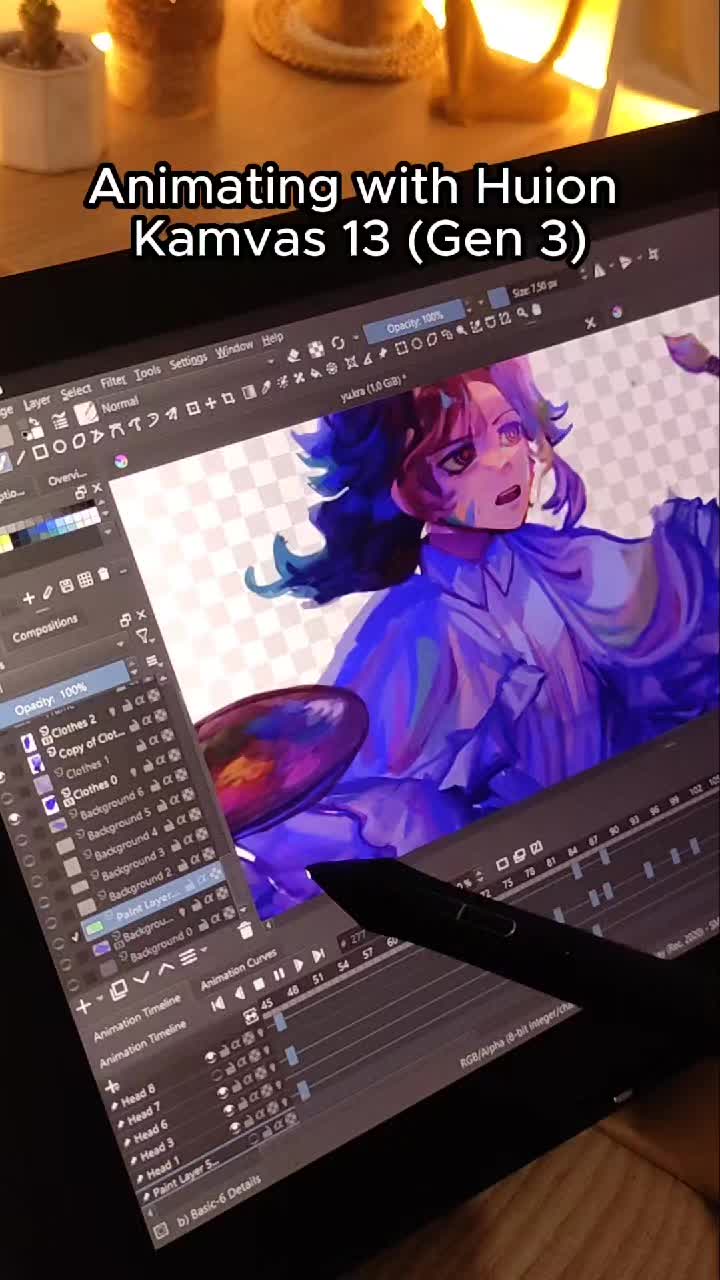Move the layer up
720x1280 pixels.
coord(166,968)
